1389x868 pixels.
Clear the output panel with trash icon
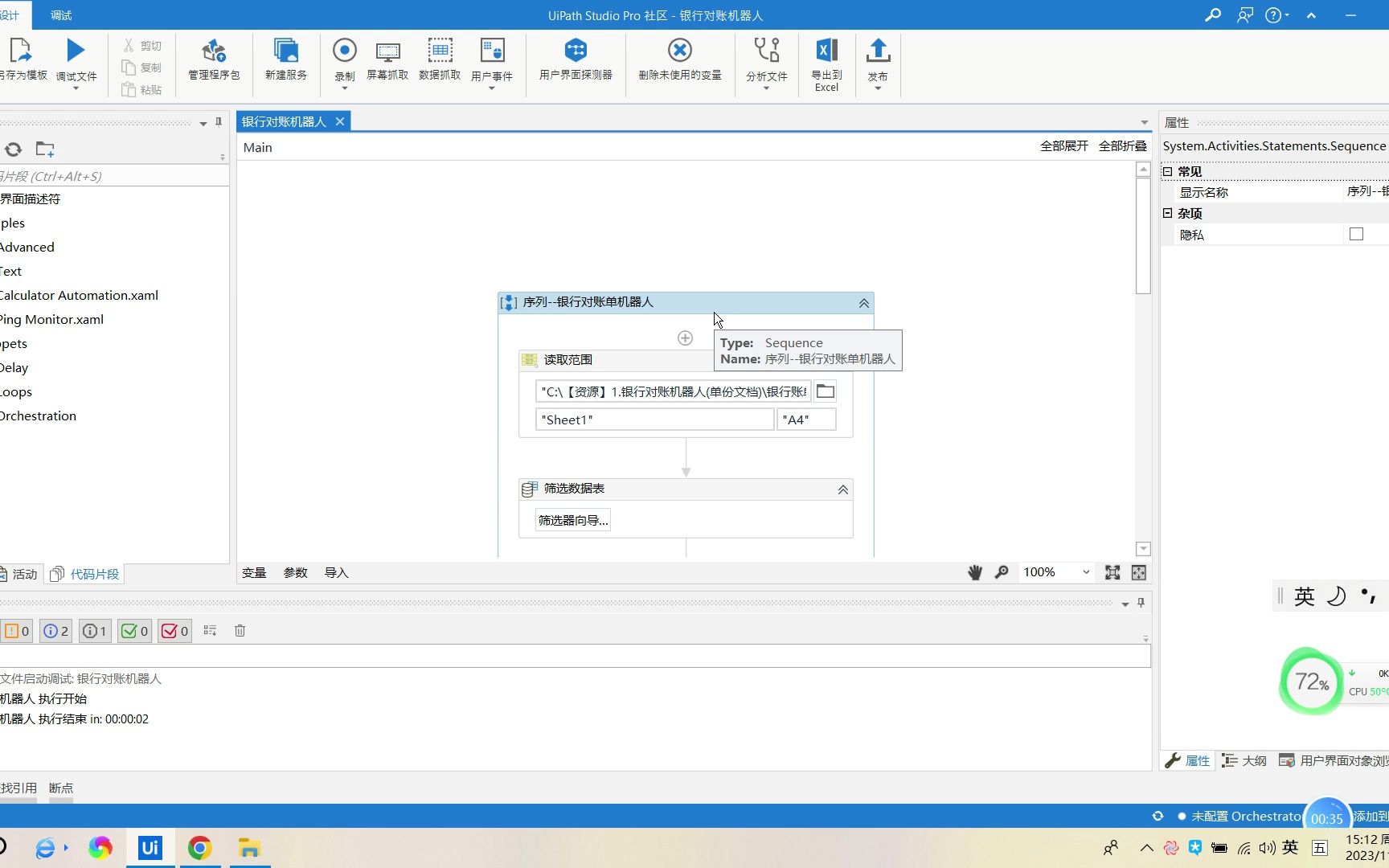click(x=240, y=631)
